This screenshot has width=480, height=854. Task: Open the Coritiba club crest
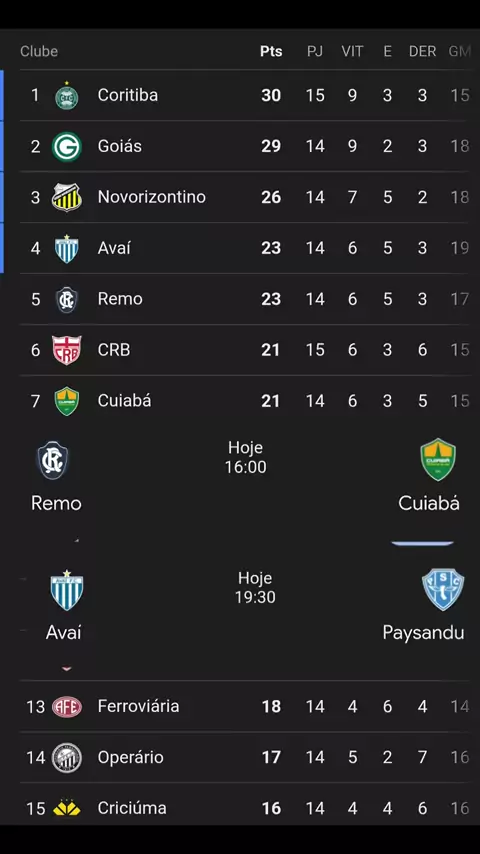tap(66, 96)
